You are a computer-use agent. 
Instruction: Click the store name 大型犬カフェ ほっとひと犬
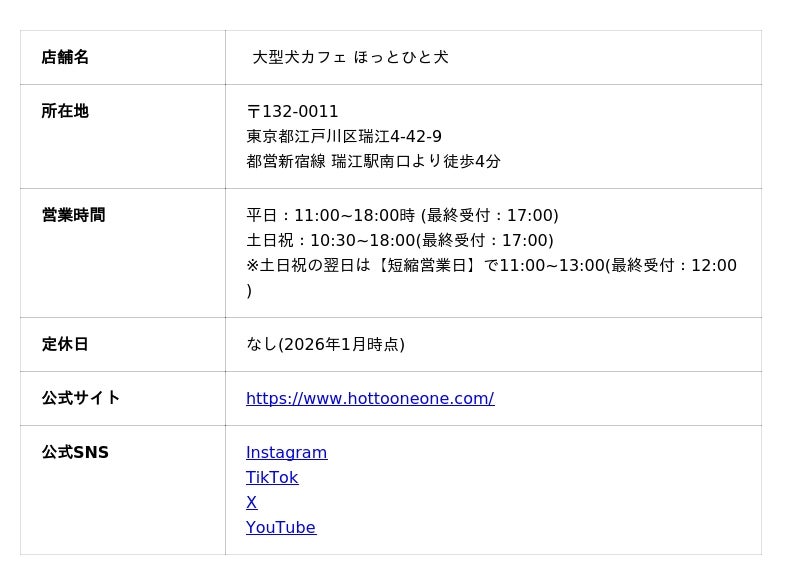pos(350,57)
